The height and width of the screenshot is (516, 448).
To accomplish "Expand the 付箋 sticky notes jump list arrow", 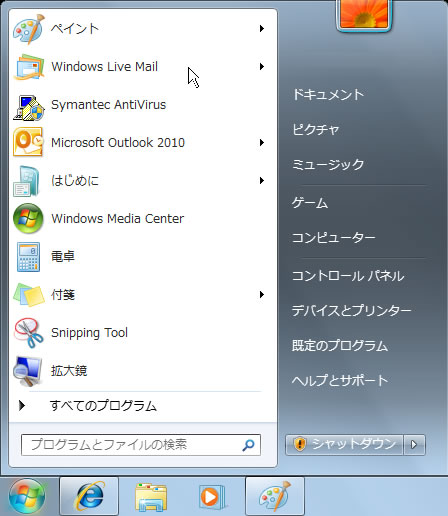I will tap(262, 295).
